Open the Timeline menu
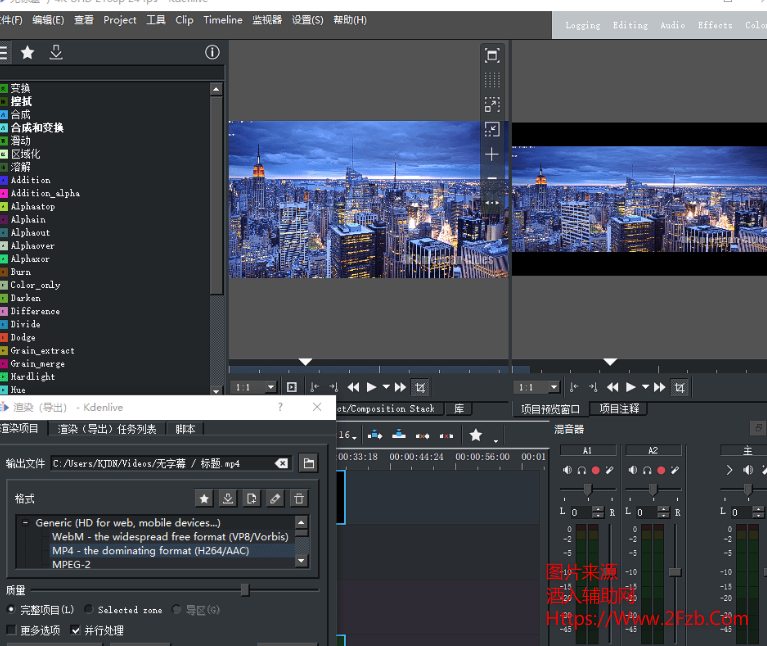The image size is (767, 646). tap(222, 20)
